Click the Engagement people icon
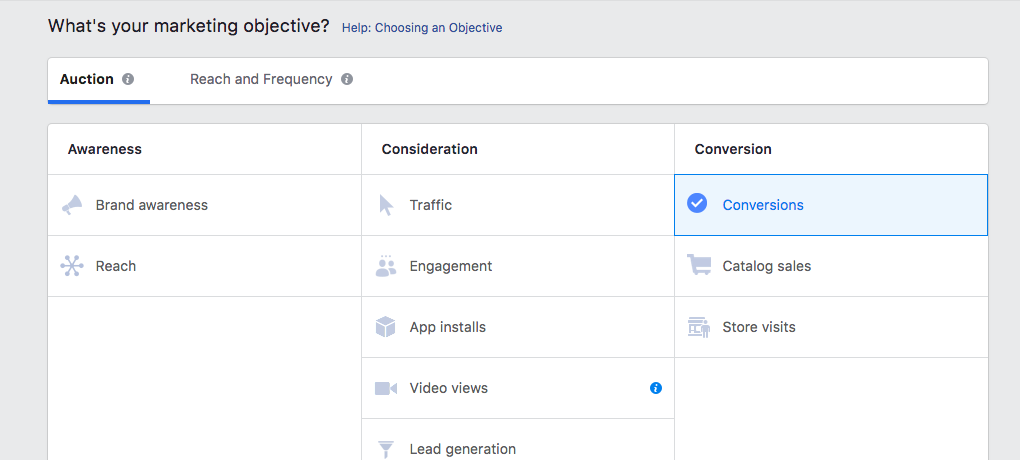Screen dimensions: 1020x460 click(x=386, y=266)
